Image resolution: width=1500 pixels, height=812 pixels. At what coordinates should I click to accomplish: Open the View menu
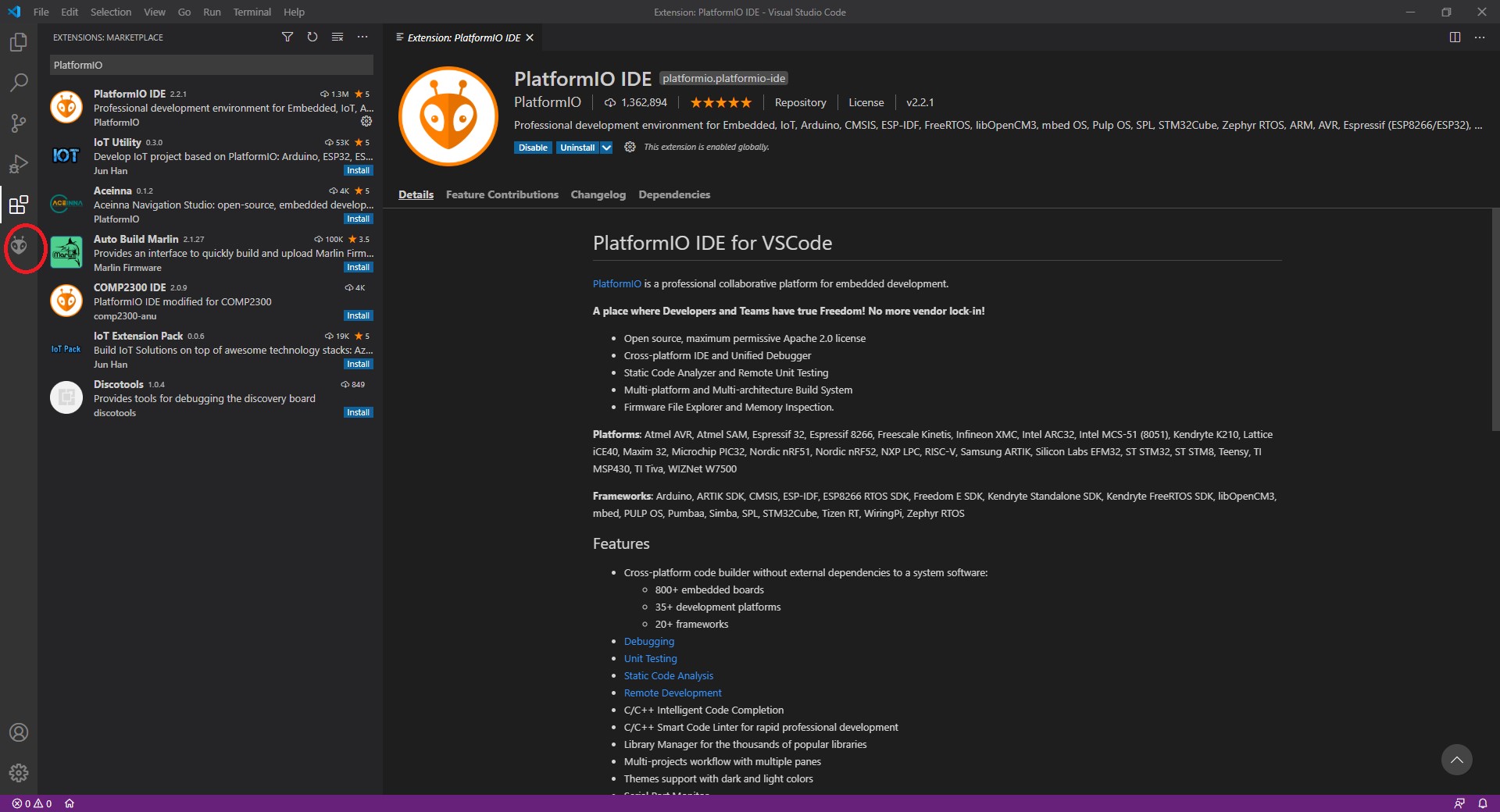155,12
